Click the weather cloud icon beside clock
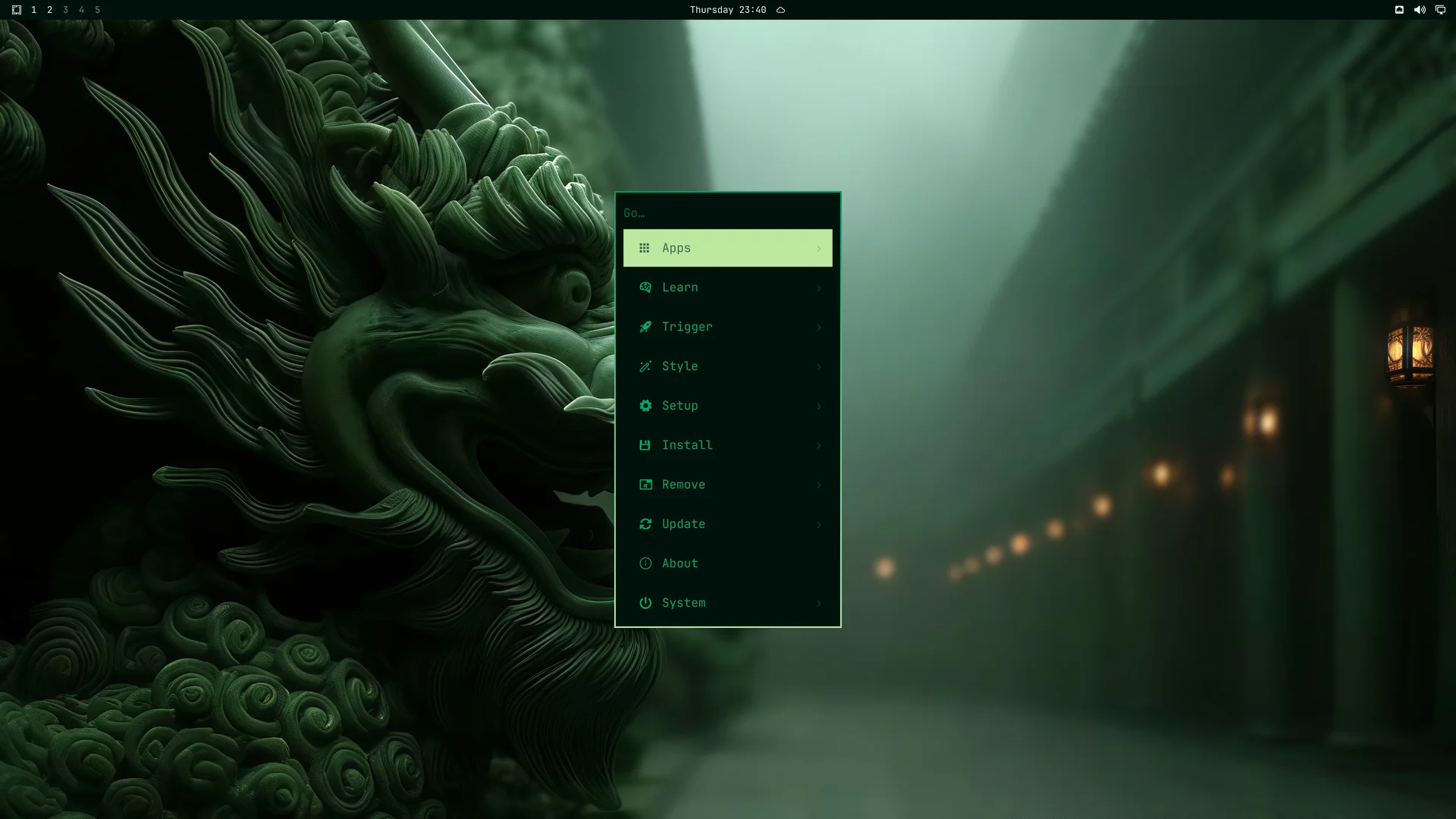1456x819 pixels. (780, 10)
